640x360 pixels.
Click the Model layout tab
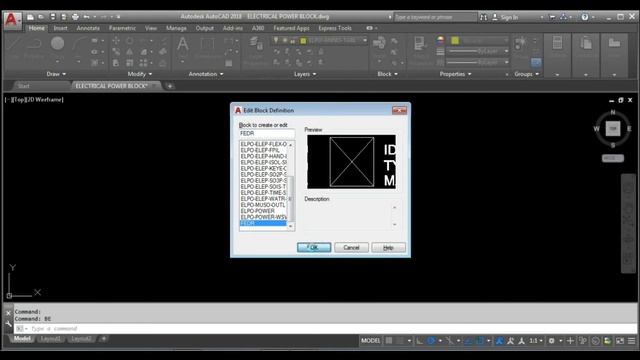(x=22, y=339)
